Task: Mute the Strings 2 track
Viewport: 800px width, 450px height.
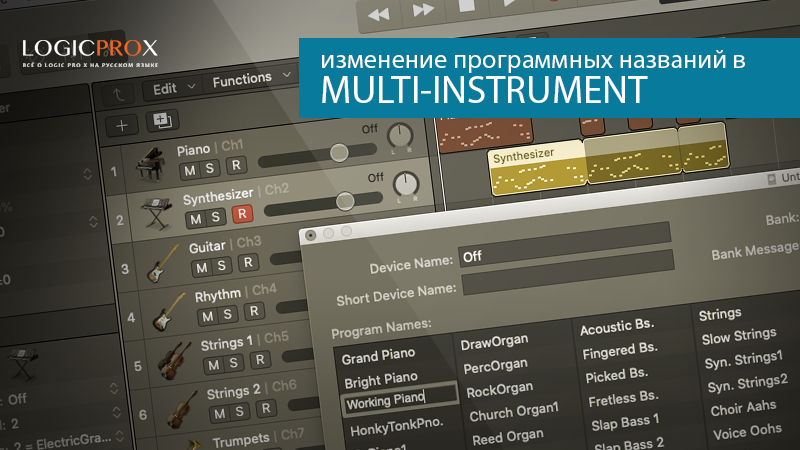Action: pos(220,414)
